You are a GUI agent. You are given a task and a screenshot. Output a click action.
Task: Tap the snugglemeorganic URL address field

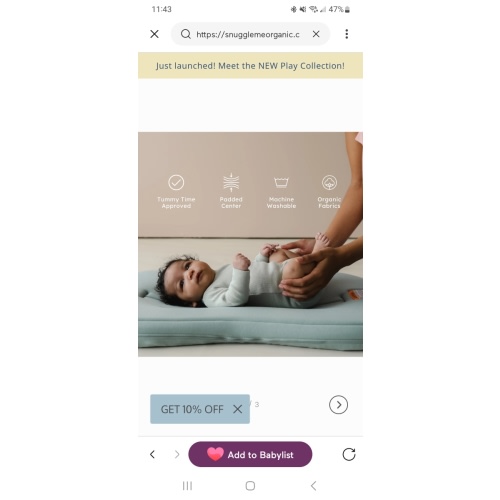click(248, 34)
